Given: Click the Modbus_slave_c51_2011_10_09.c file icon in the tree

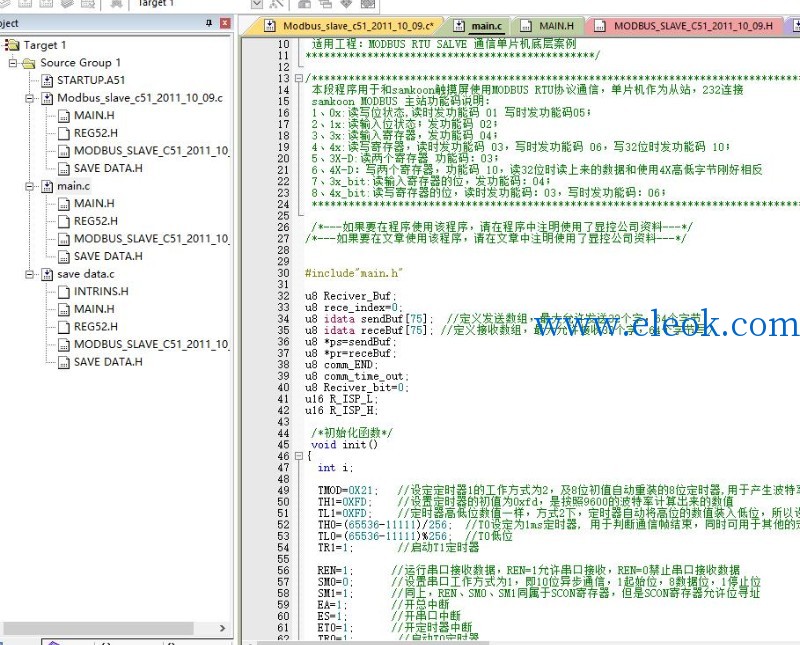Looking at the screenshot, I should [47, 98].
